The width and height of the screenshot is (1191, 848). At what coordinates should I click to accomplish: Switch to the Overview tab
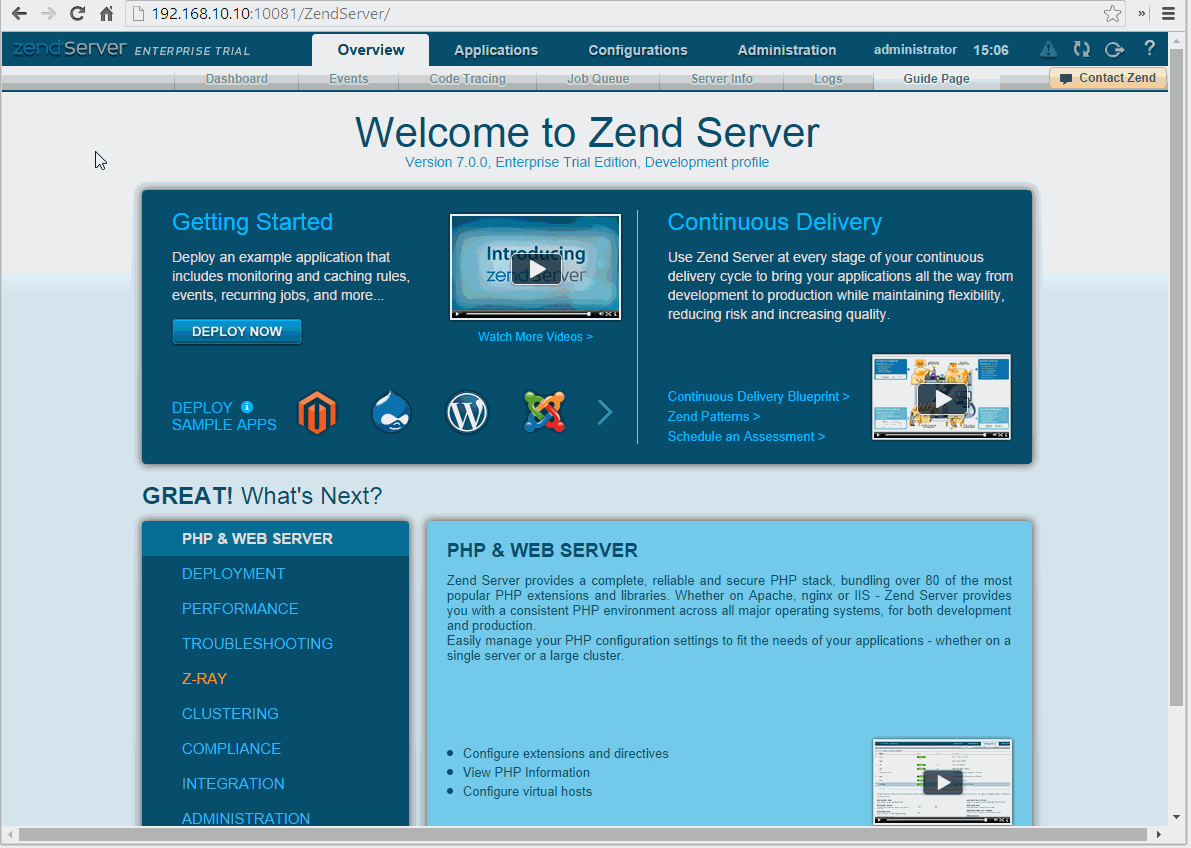[x=371, y=50]
